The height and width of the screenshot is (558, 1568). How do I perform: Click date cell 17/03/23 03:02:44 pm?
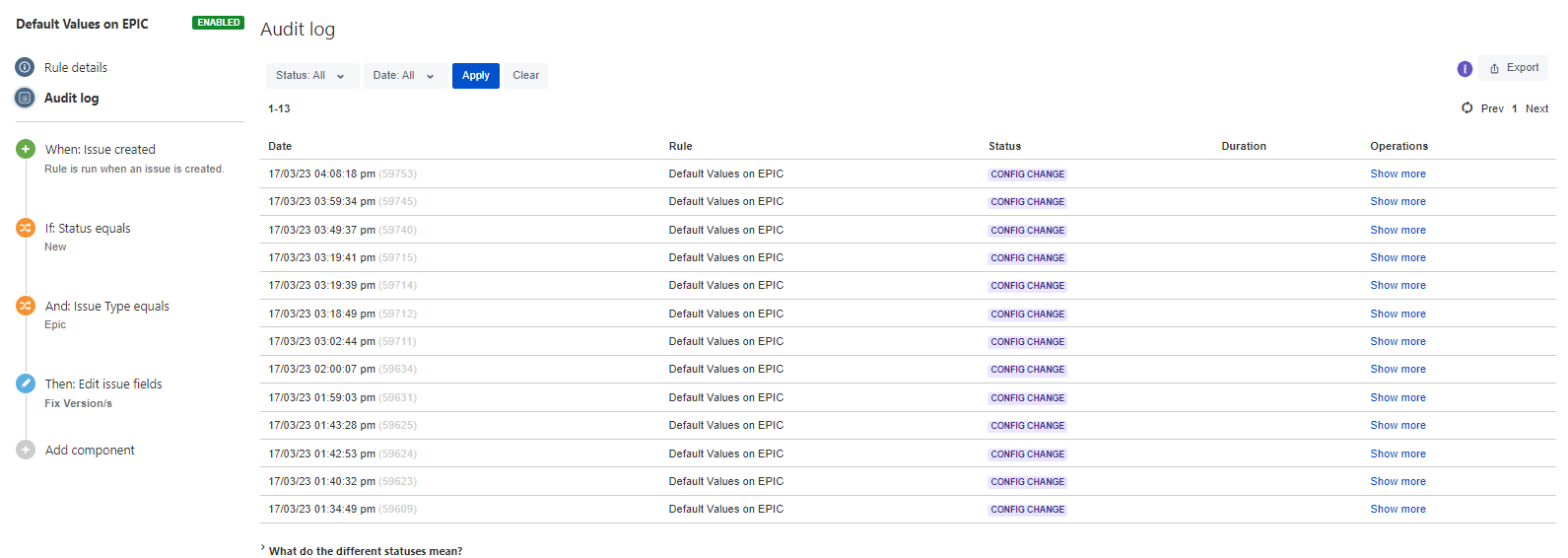[342, 341]
